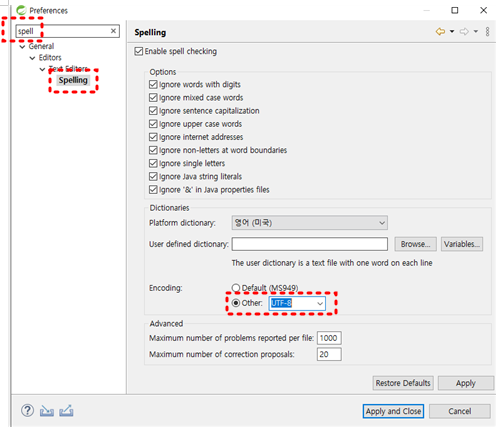This screenshot has width=499, height=429.
Task: Open the forward history dropdown arrow
Action: (x=476, y=32)
